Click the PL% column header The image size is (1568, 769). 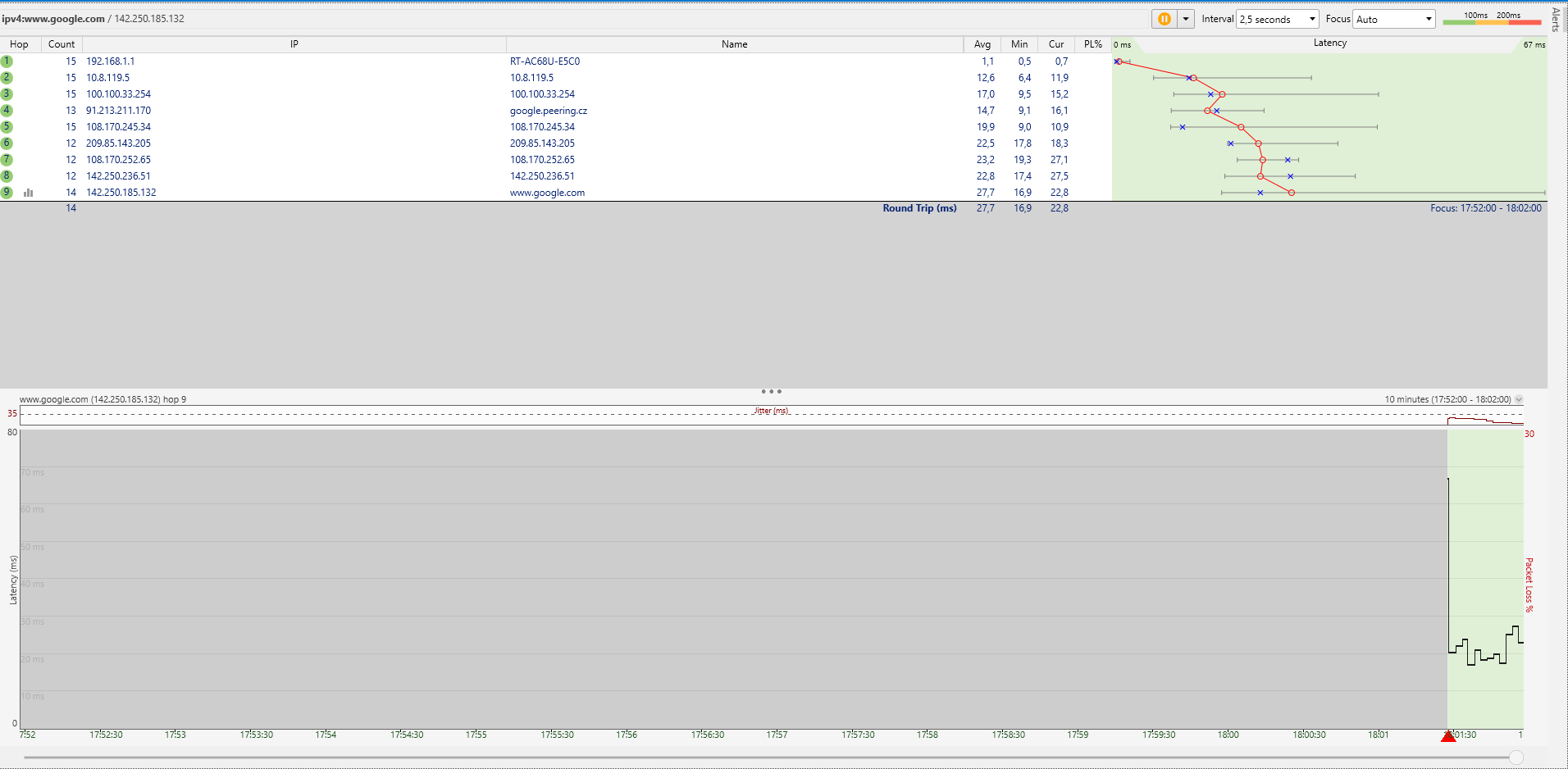click(x=1092, y=44)
